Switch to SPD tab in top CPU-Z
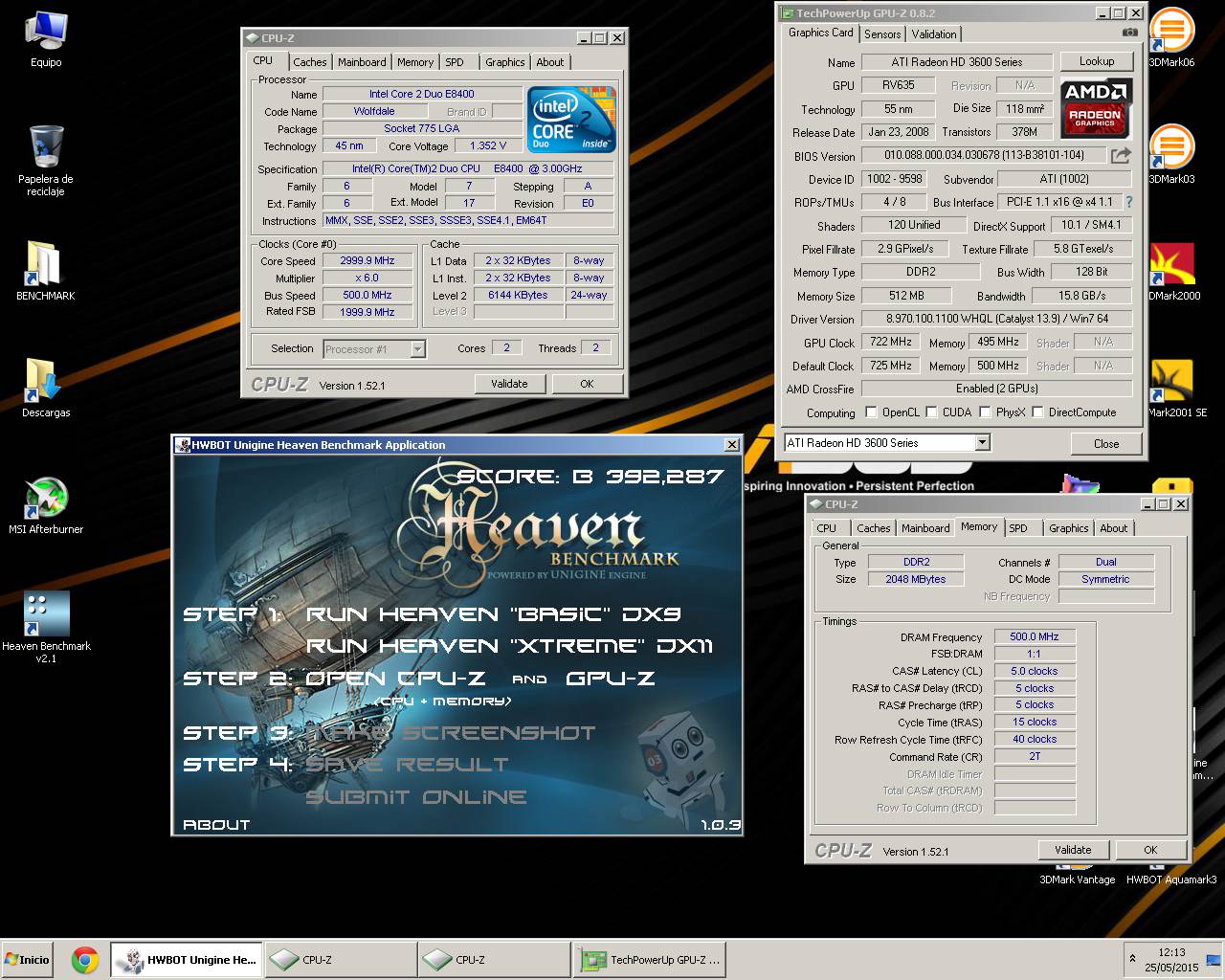Image resolution: width=1225 pixels, height=980 pixels. point(455,62)
